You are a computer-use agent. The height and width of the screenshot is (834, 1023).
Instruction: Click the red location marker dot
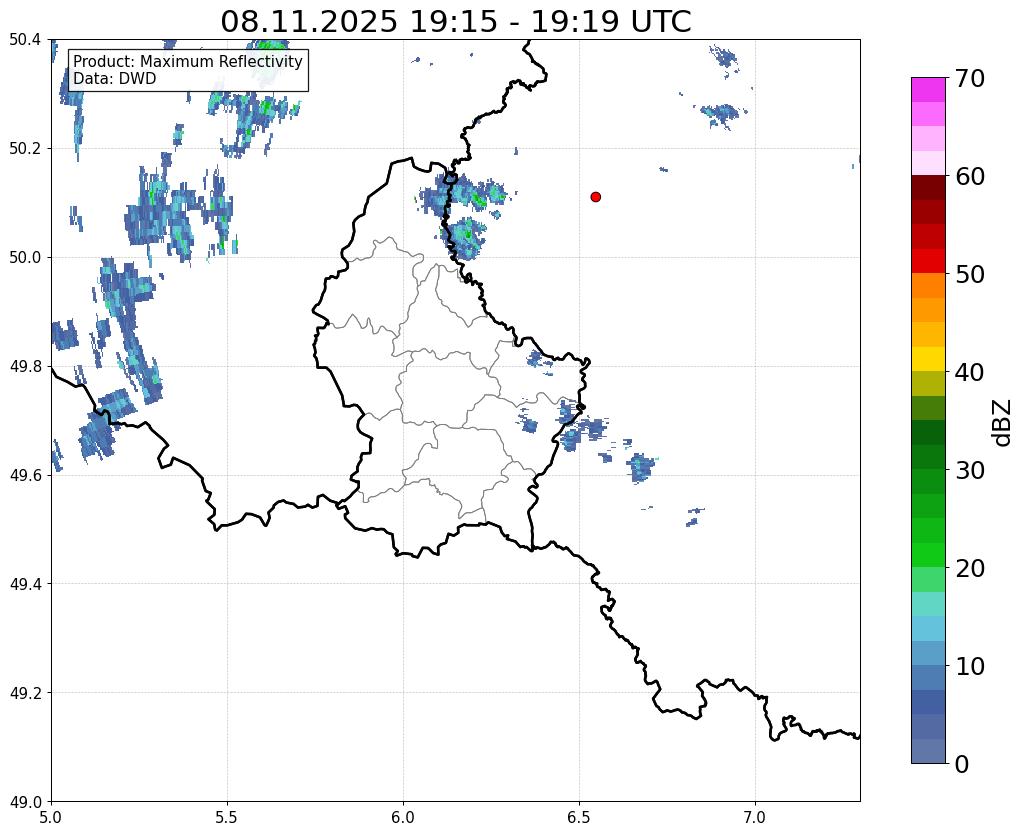(x=595, y=197)
